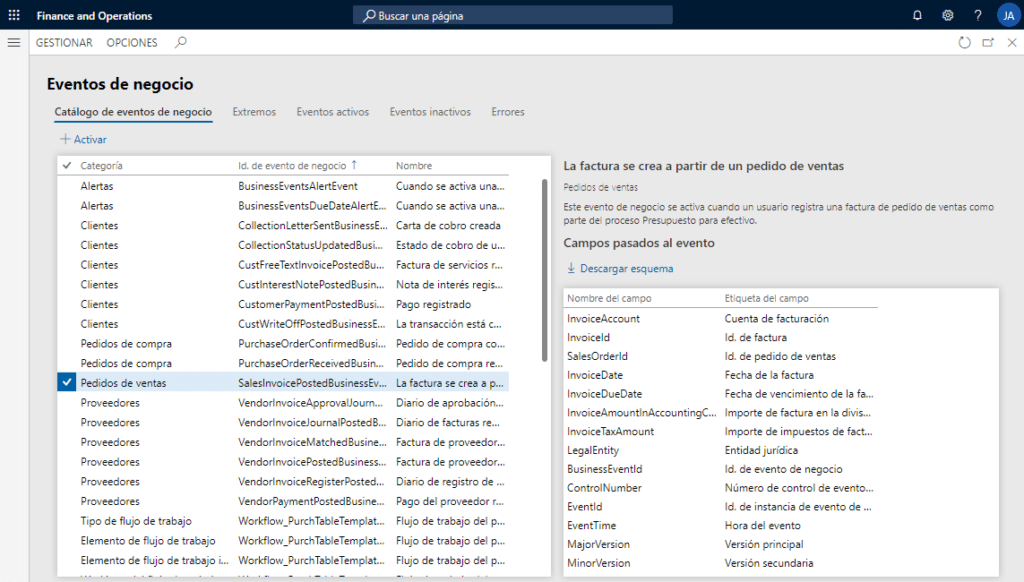Click the MajorVersion field name

[x=598, y=544]
